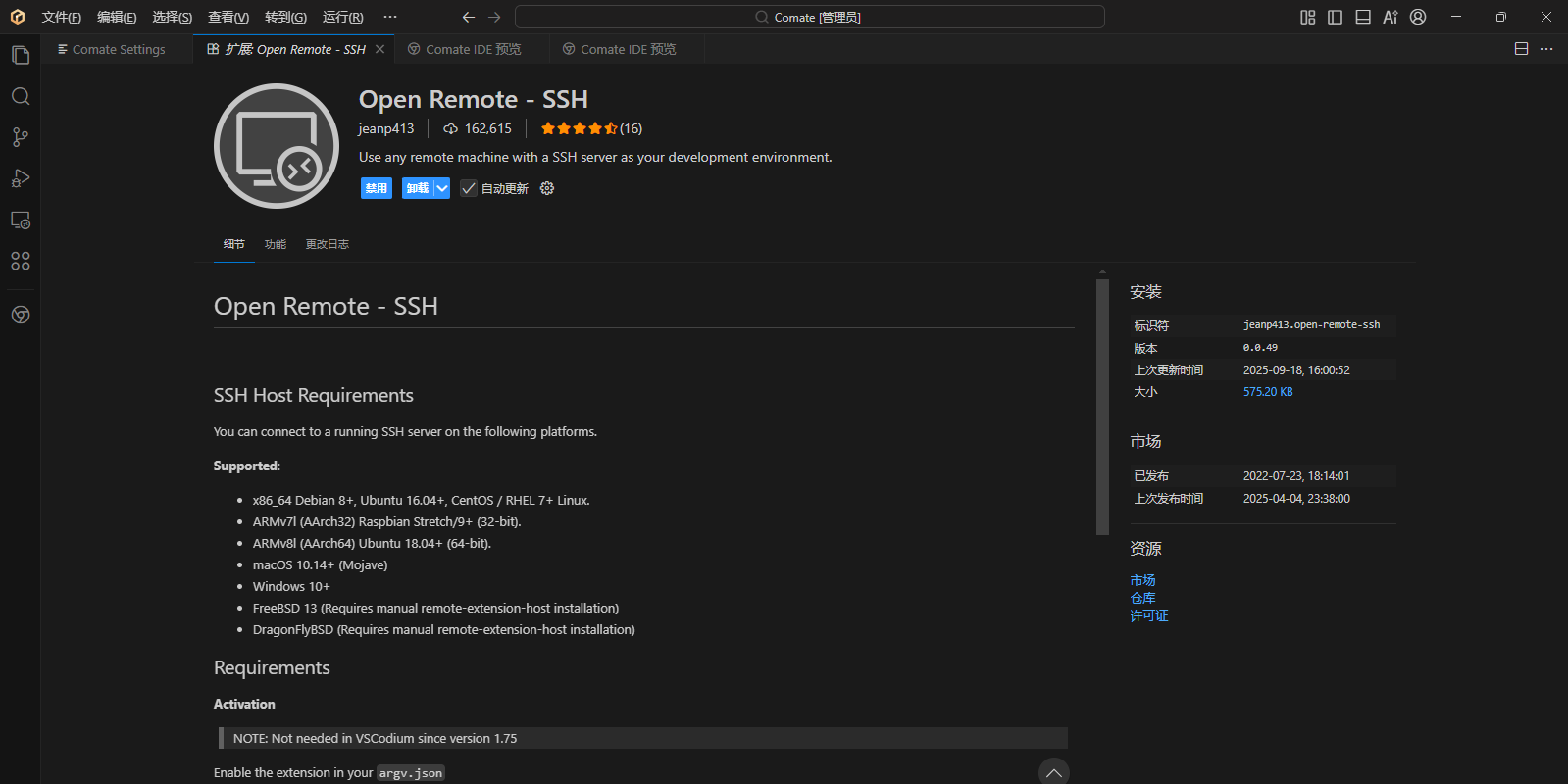Viewport: 1568px width, 784px height.
Task: Open the Source Control view
Action: click(21, 137)
